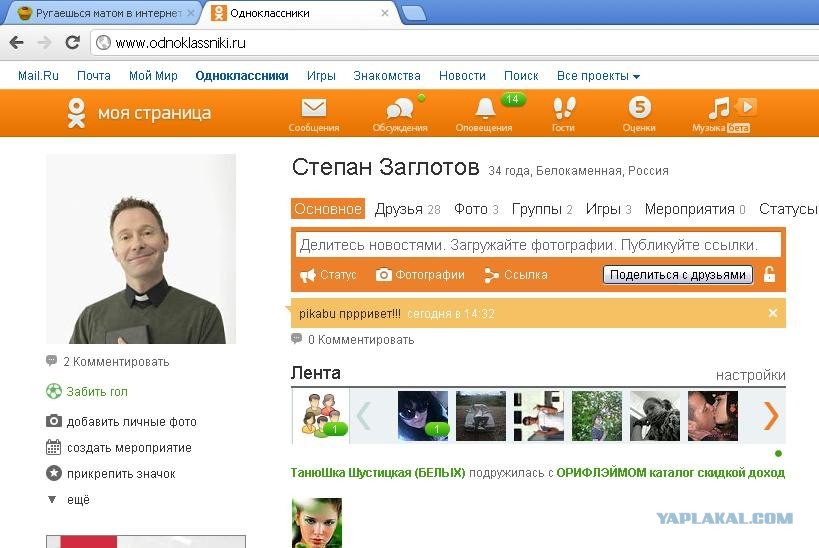
Task: Open Оповещения bell icon
Action: coord(485,108)
